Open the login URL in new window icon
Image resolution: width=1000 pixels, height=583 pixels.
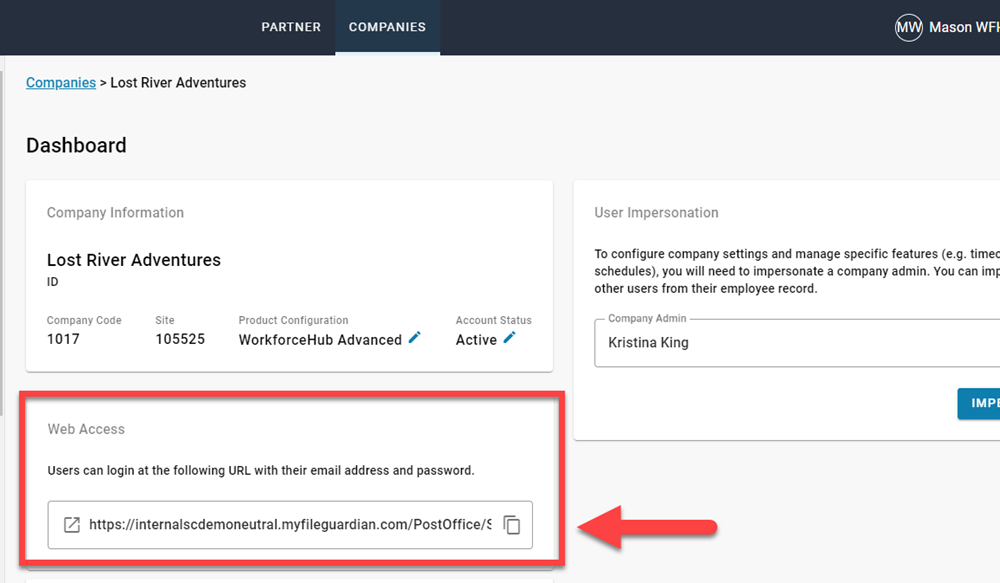[72, 525]
